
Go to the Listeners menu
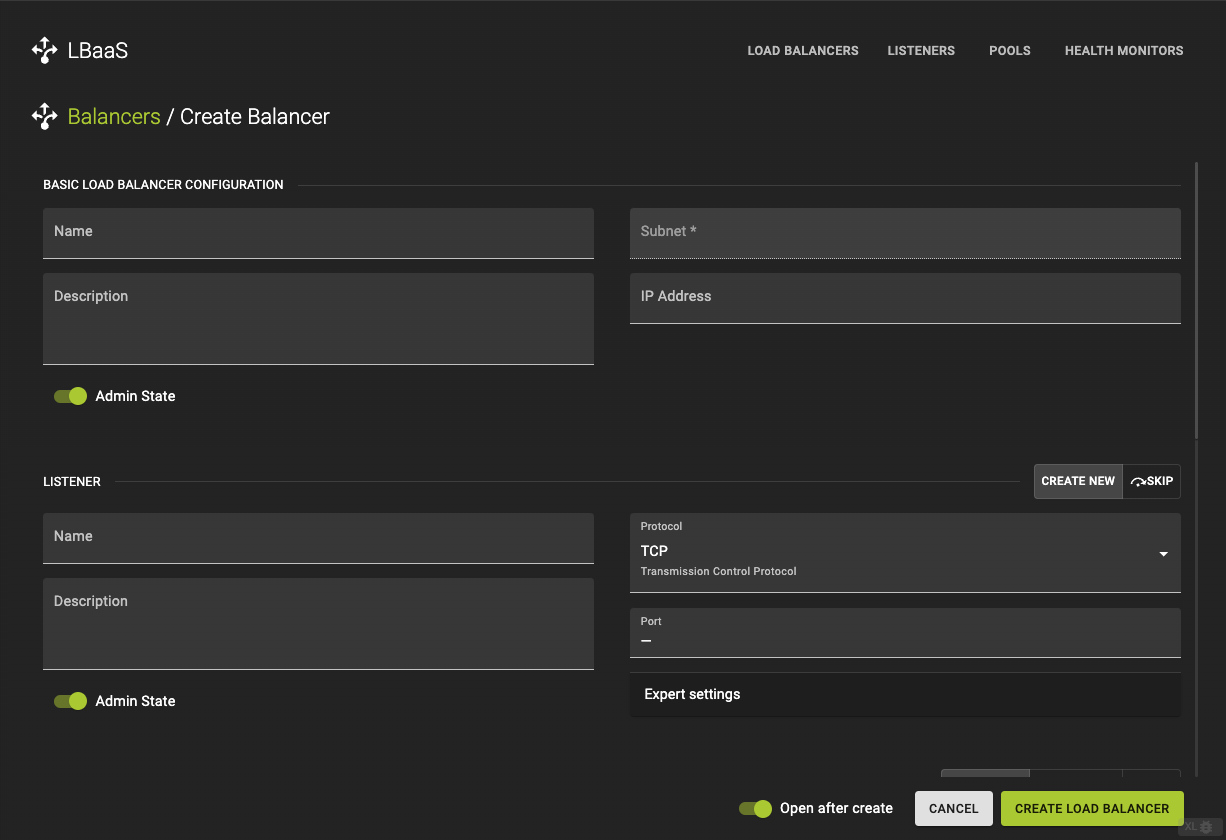click(x=921, y=51)
